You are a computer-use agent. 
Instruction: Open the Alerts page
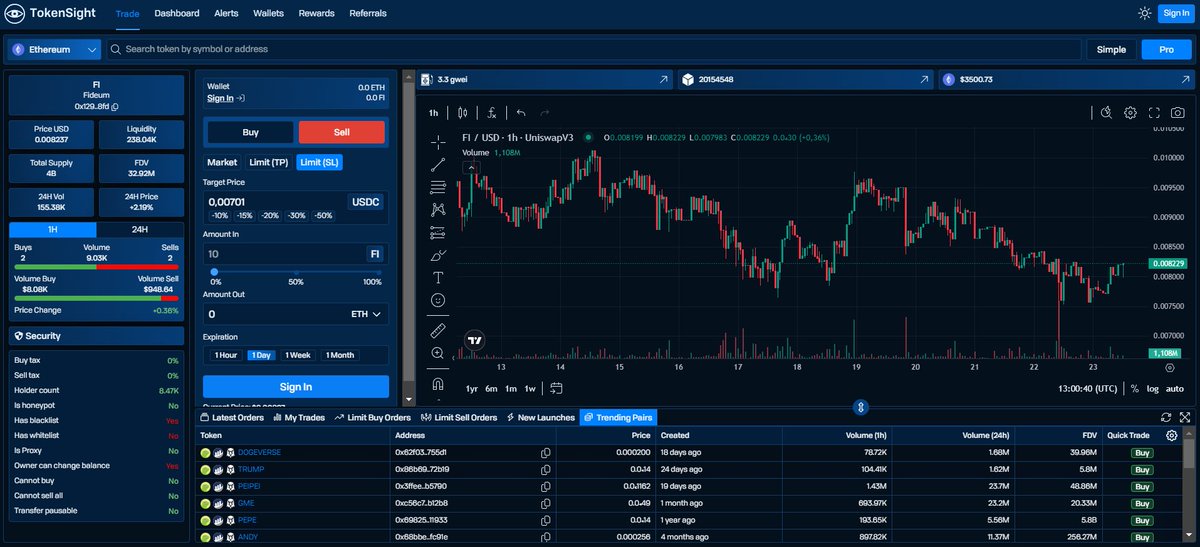click(226, 13)
